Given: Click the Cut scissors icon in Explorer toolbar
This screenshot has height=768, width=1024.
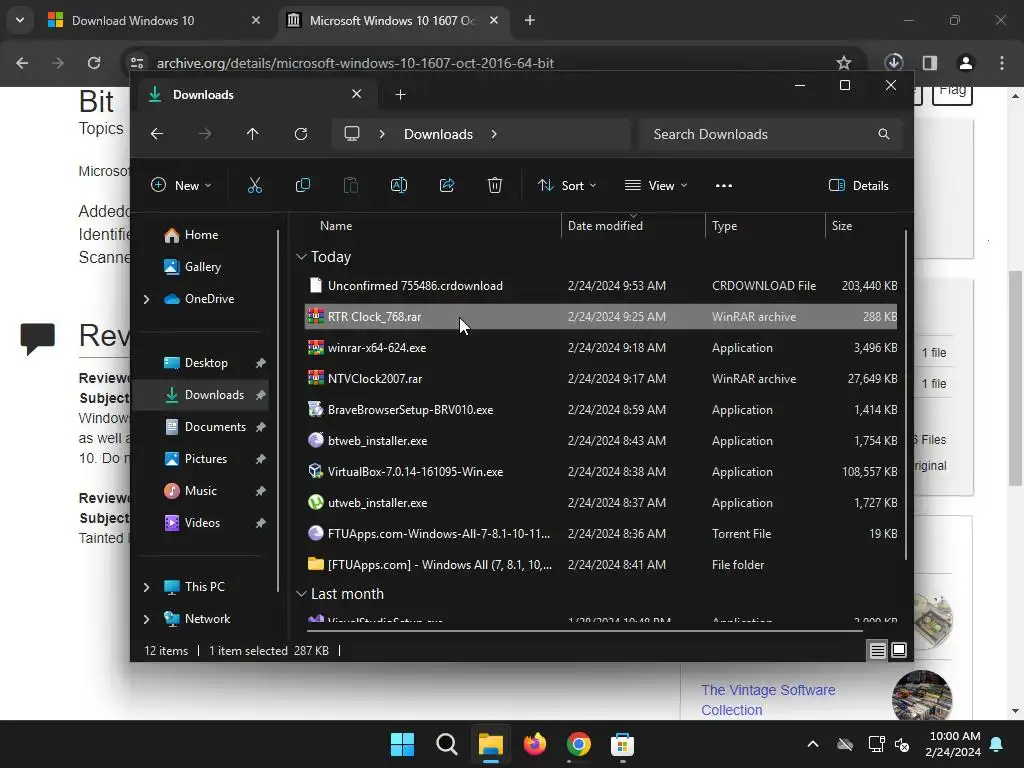Looking at the screenshot, I should (x=255, y=185).
